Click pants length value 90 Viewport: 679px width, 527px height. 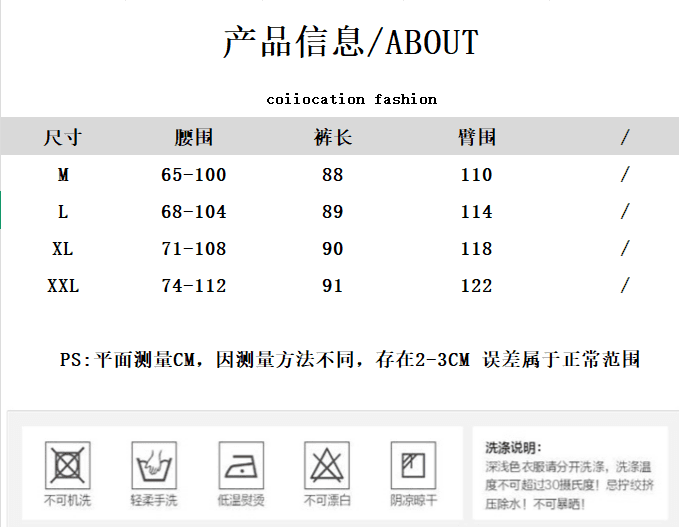click(333, 249)
